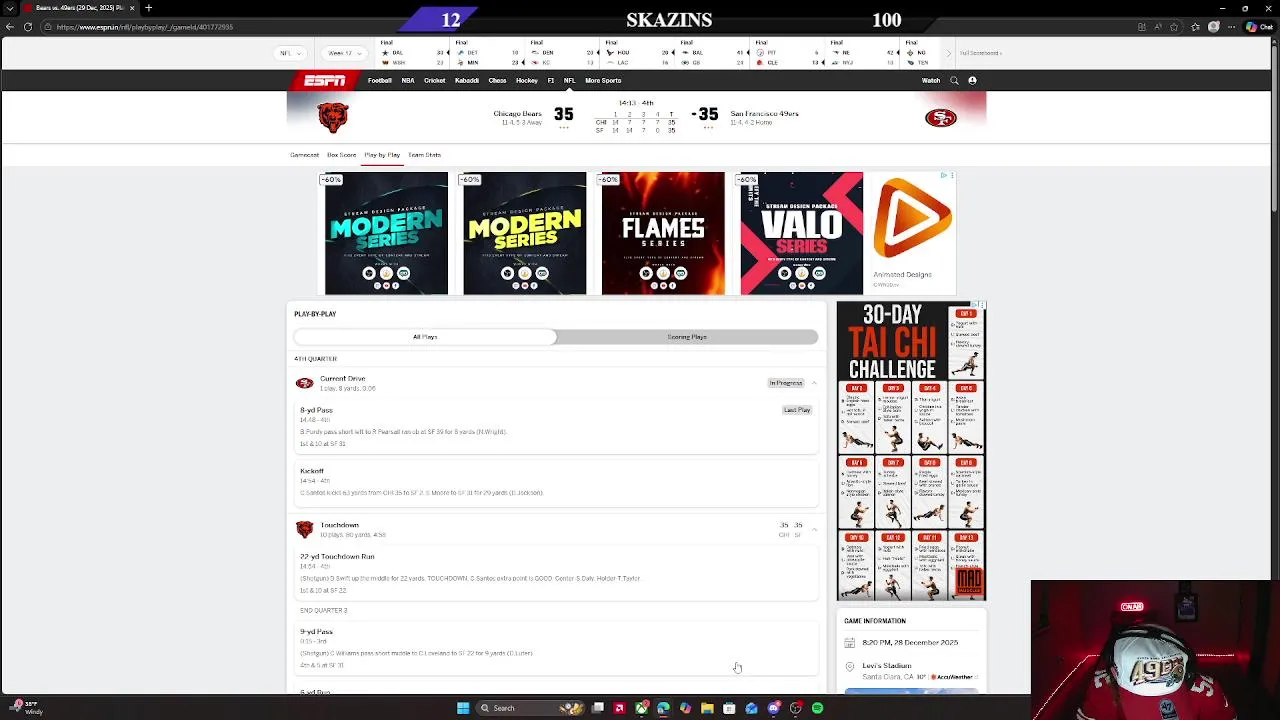Open Xbox app from the taskbar
The image size is (1280, 720).
coord(642,708)
